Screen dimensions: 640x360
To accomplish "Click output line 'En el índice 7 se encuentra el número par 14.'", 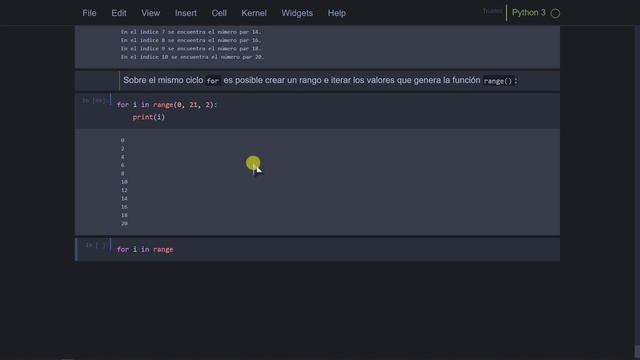I will click(x=191, y=32).
